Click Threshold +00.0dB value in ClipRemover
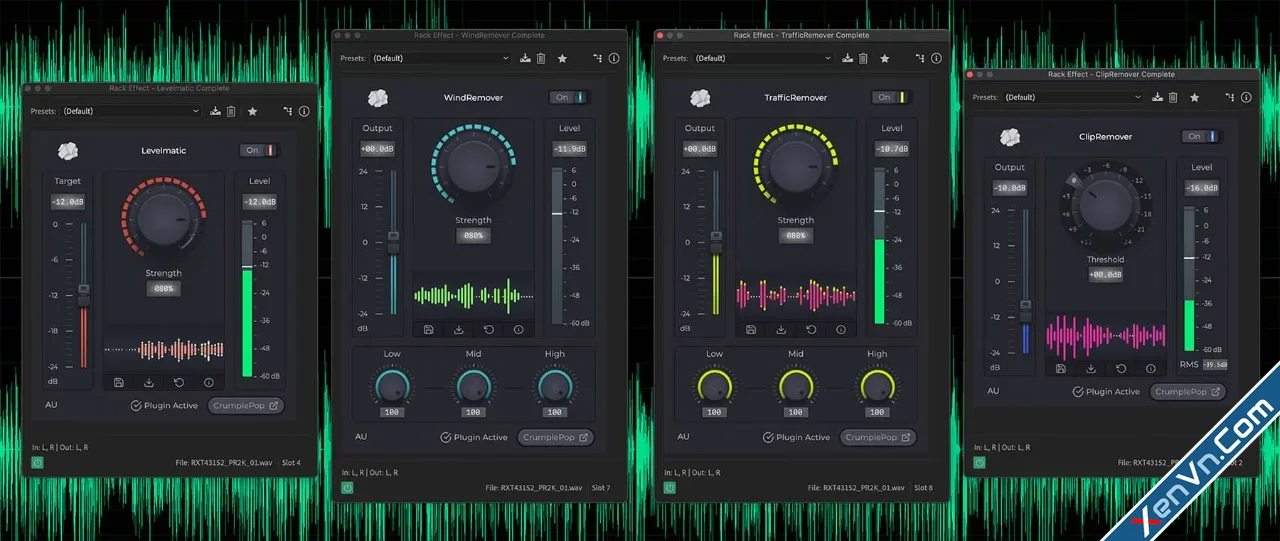This screenshot has height=541, width=1280. [x=1105, y=274]
